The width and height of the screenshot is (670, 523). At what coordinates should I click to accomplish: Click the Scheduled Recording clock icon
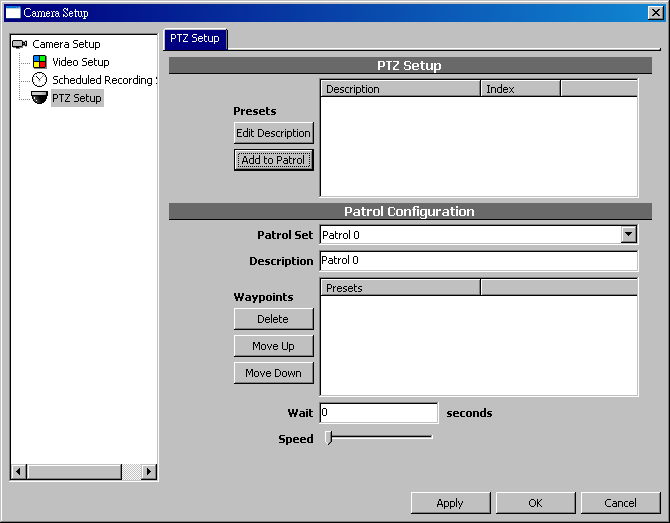pyautogui.click(x=40, y=80)
